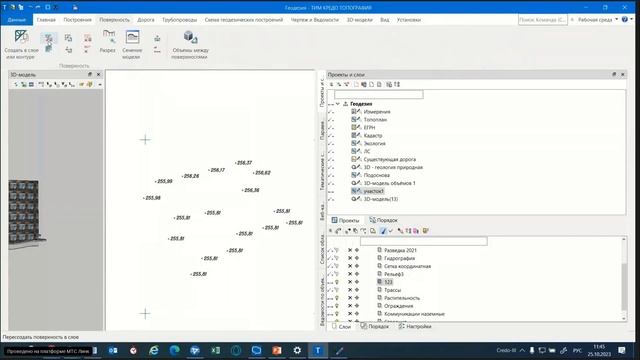Open Чертежи и Ведомости ribbon tab
This screenshot has width=640, height=360.
coord(315,20)
